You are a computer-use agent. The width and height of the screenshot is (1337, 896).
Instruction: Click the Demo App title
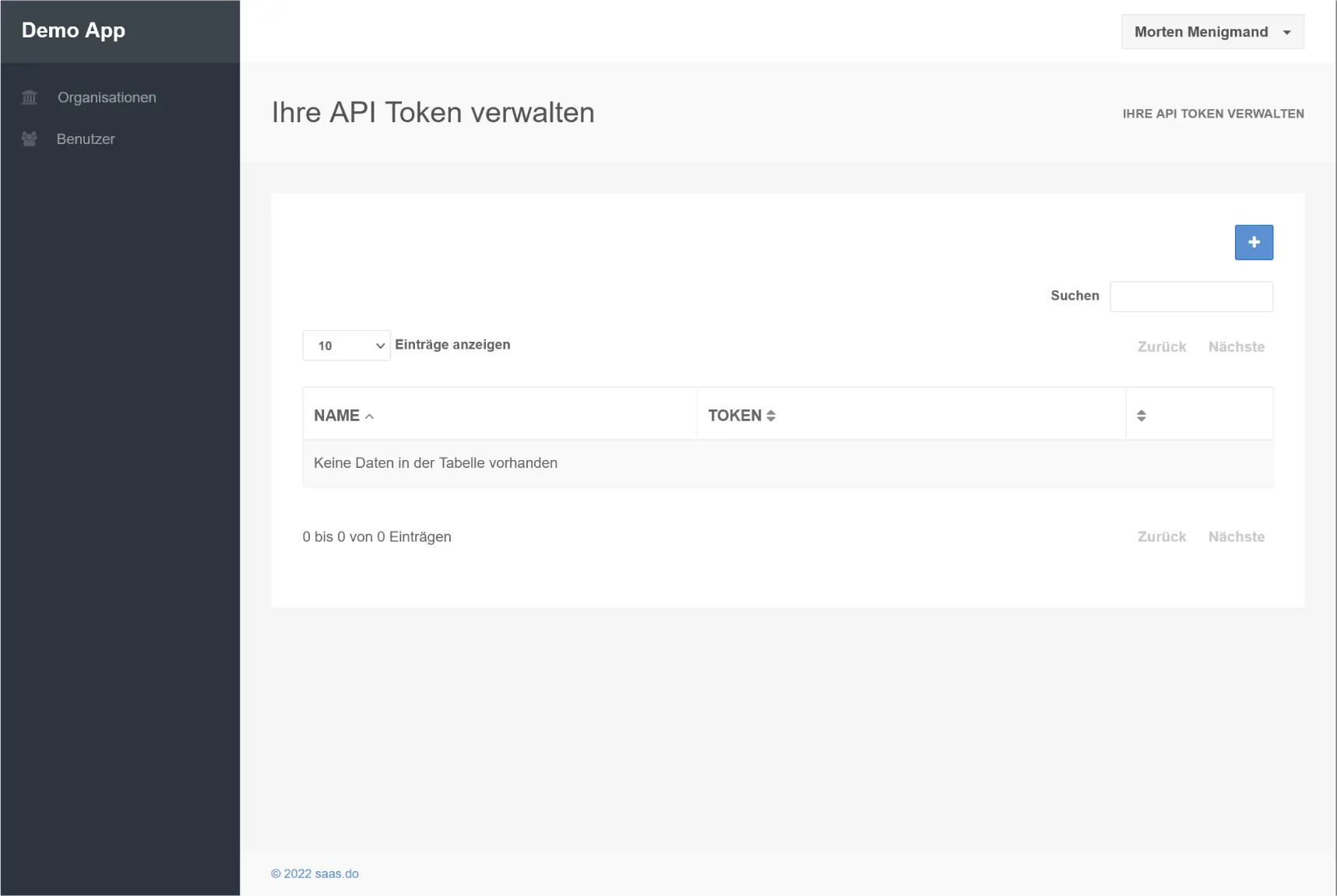coord(73,30)
